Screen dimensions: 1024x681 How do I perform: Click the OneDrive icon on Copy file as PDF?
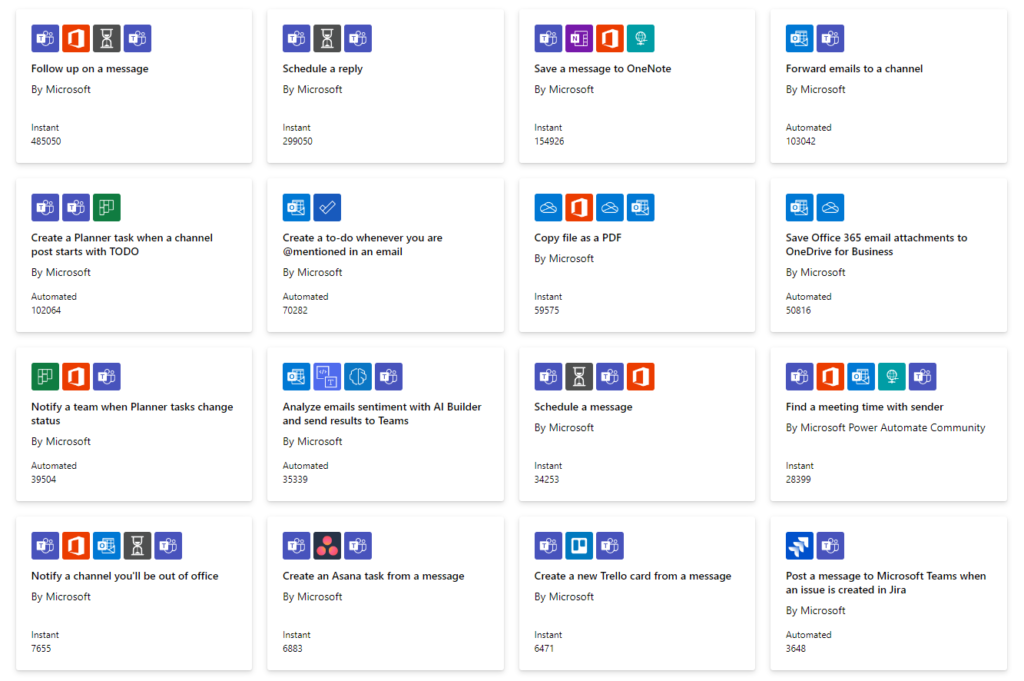point(547,207)
